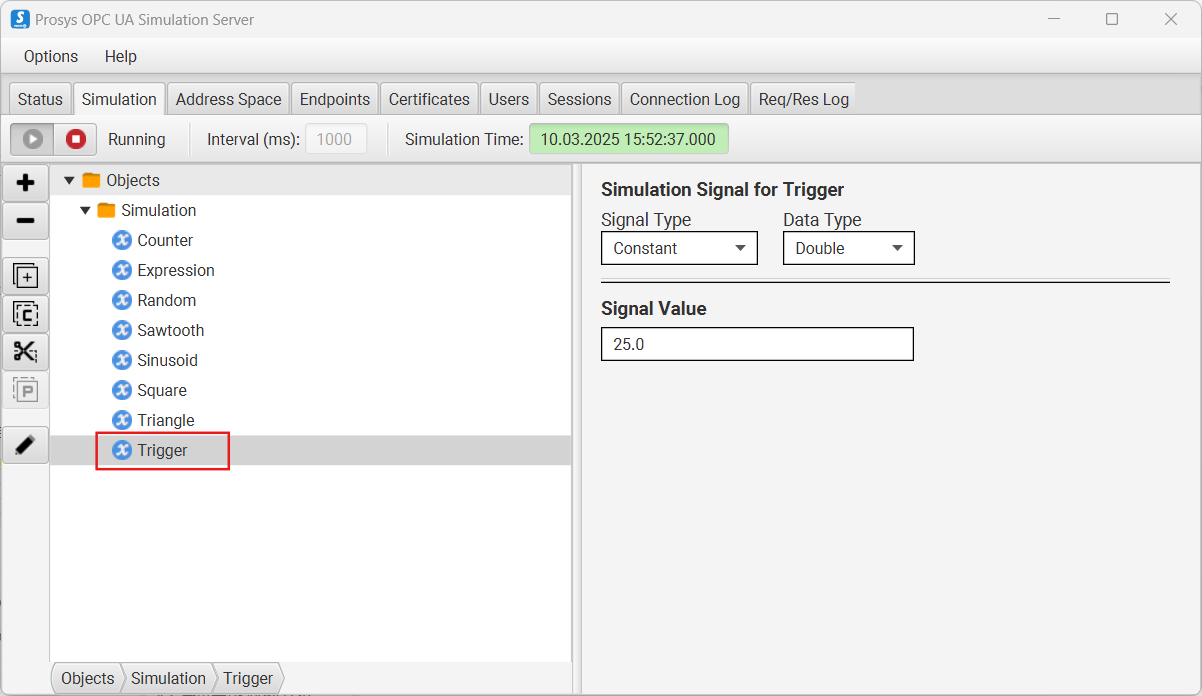Click the pencil edit icon

click(x=26, y=444)
